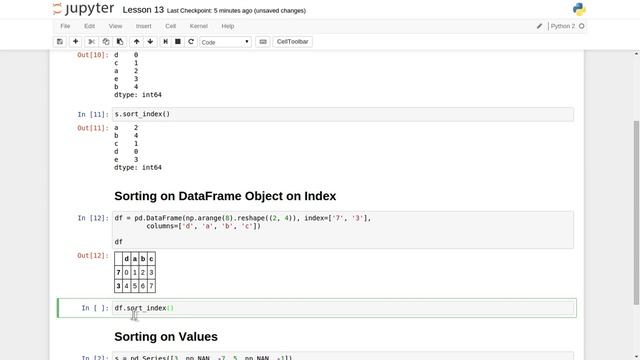640x360 pixels.
Task: Open the Kernel menu
Action: (199, 26)
